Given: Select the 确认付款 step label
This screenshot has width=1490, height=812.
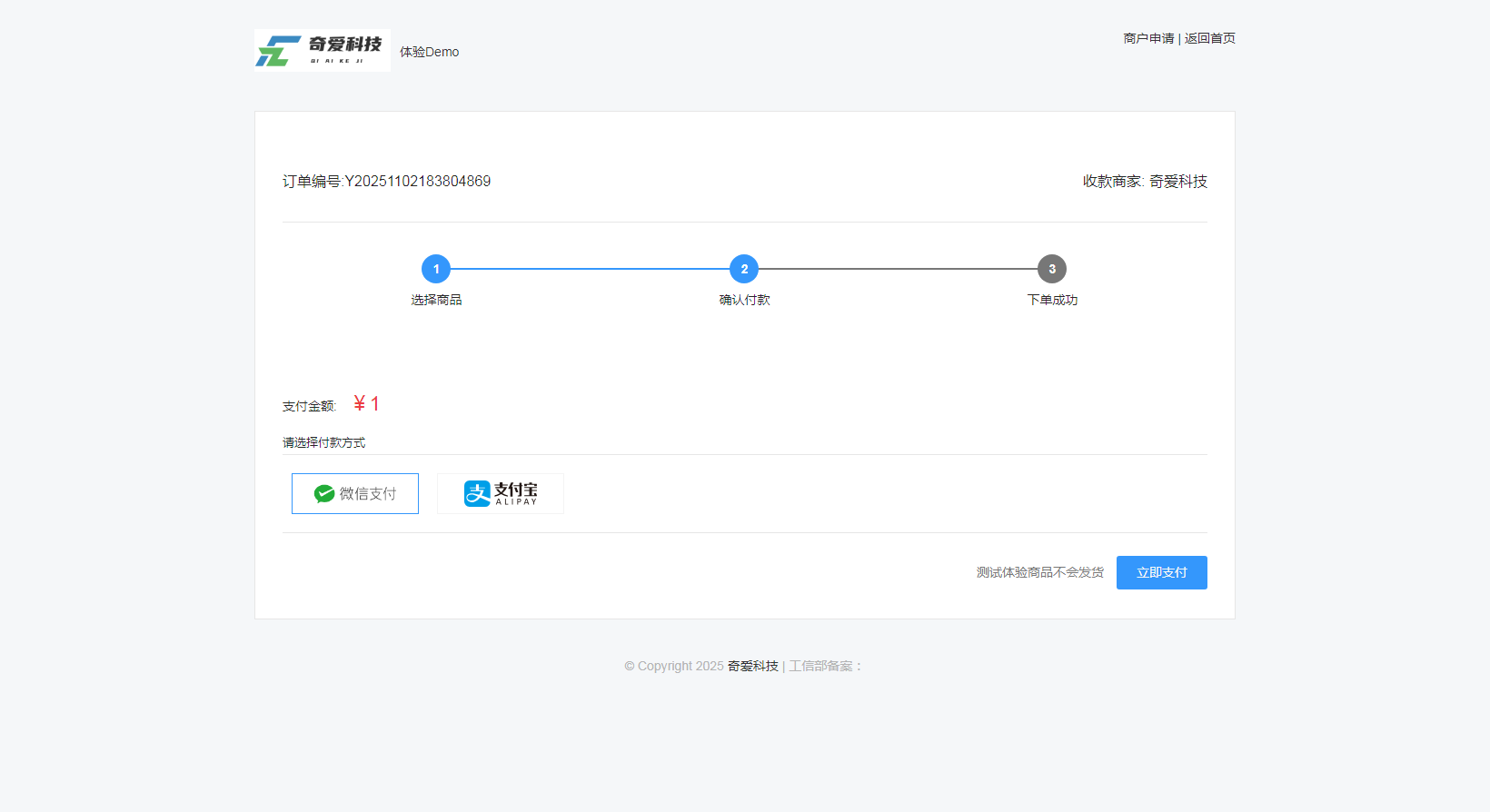Looking at the screenshot, I should (744, 300).
